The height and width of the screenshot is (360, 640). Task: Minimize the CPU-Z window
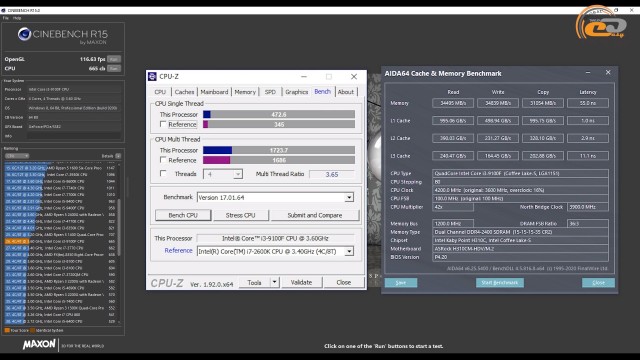point(304,76)
